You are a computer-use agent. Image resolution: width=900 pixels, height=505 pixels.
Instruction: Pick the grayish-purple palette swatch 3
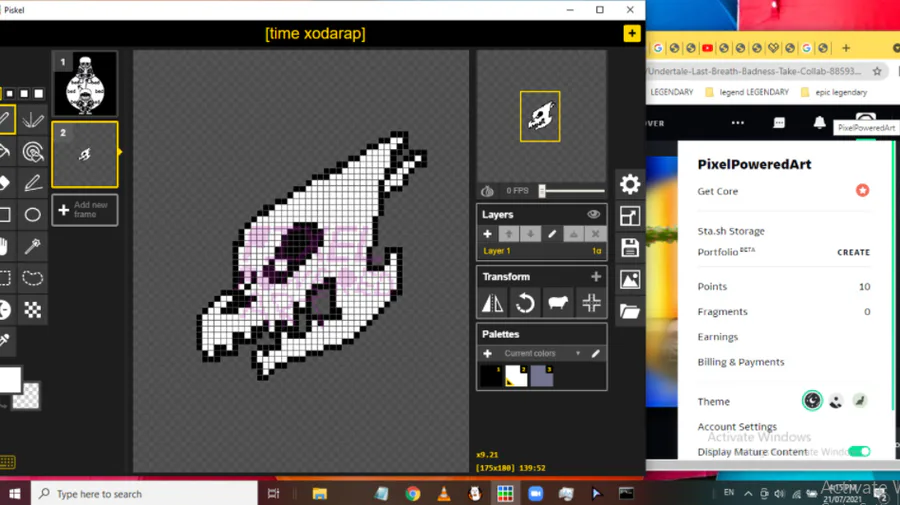pos(541,376)
